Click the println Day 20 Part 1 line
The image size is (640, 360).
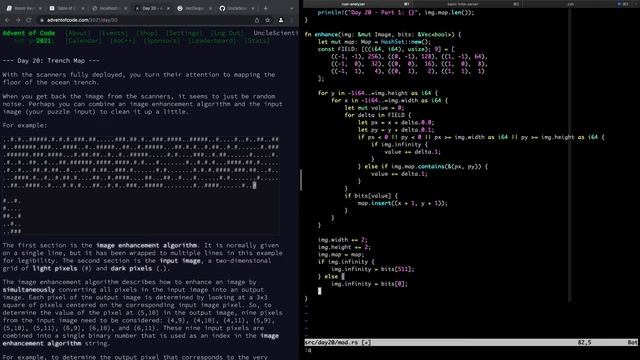click(x=396, y=13)
